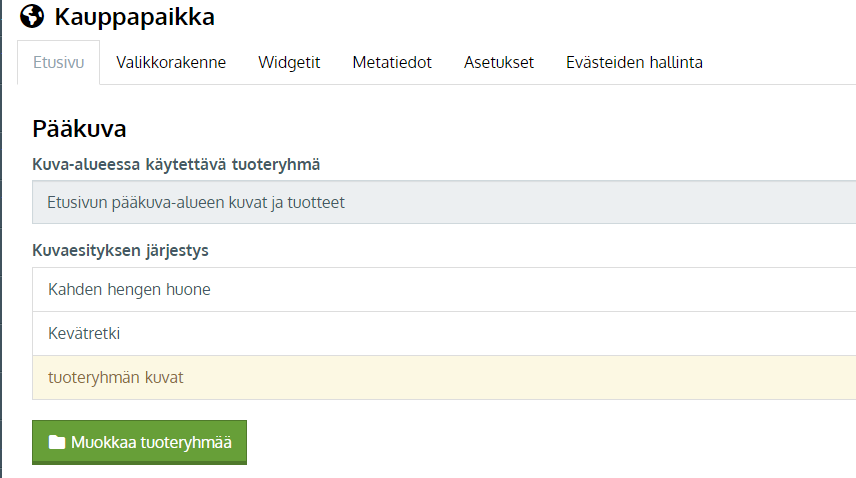Viewport: 856px width, 478px height.
Task: Click the folder icon on the green button
Action: tap(57, 442)
